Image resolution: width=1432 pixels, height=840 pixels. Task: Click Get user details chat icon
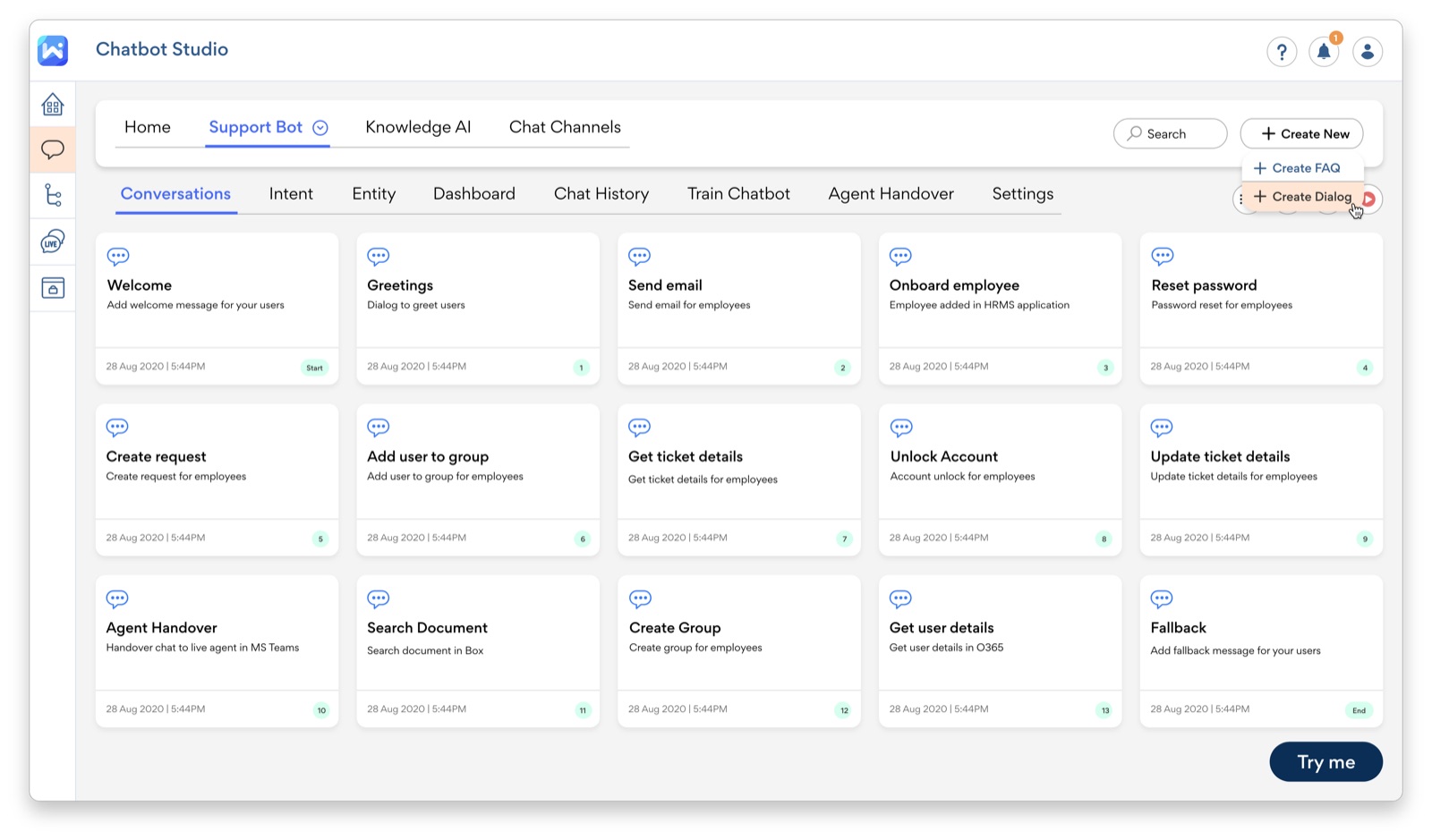tap(900, 598)
